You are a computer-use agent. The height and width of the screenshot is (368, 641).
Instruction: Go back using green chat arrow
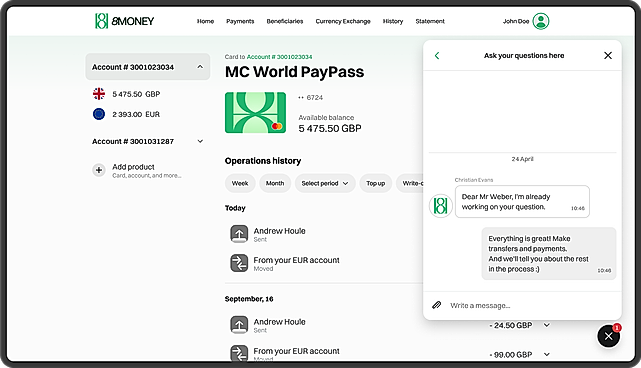[x=437, y=56]
